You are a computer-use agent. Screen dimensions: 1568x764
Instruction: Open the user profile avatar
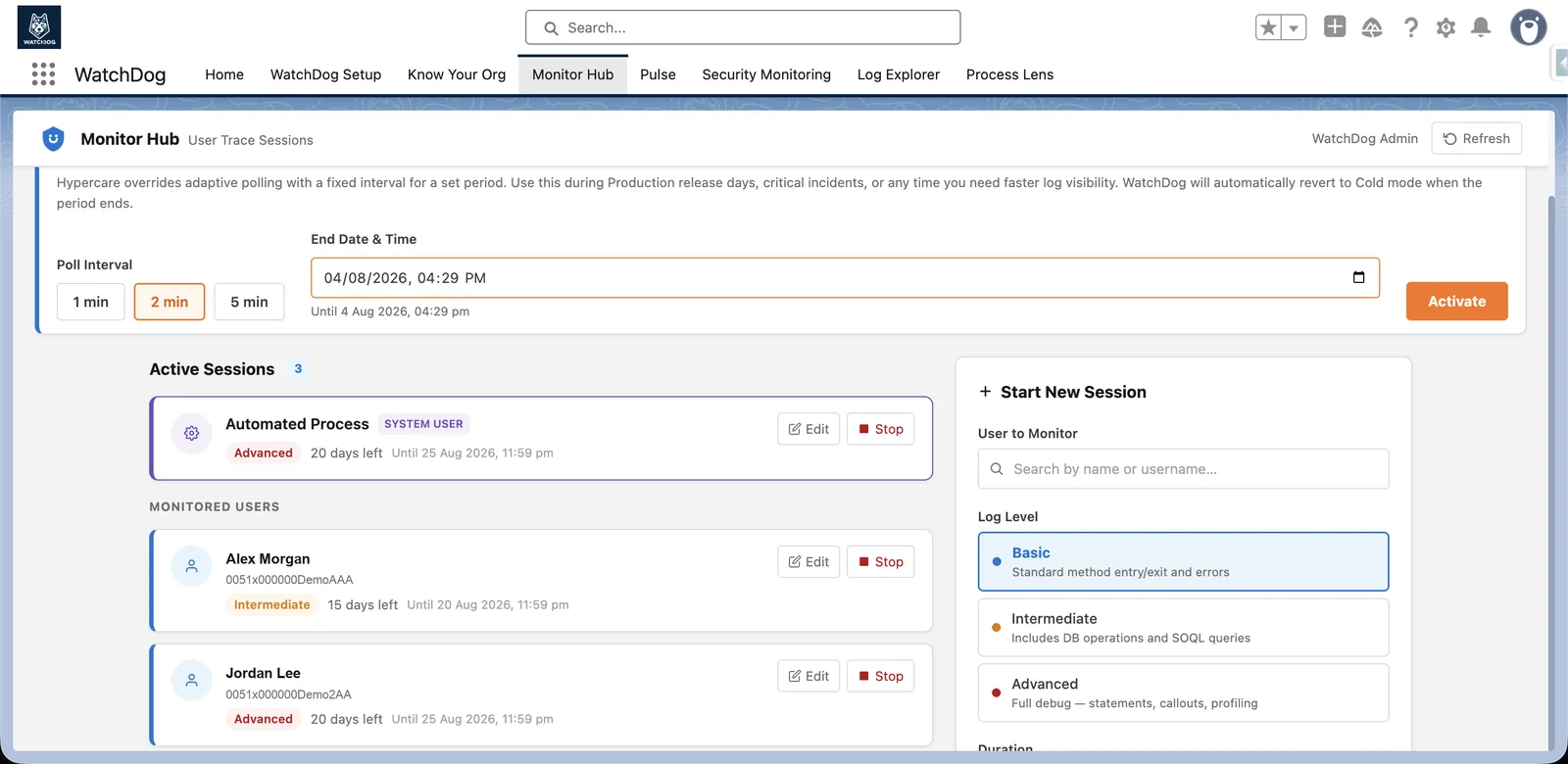[x=1528, y=27]
